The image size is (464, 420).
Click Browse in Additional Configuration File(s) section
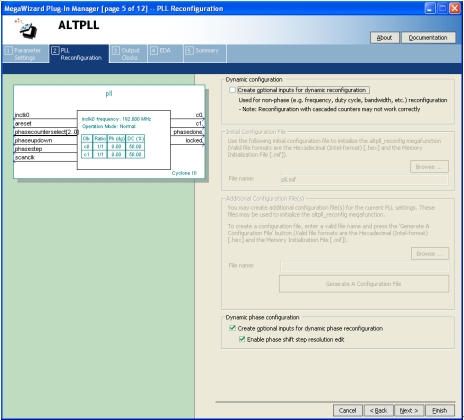tap(430, 254)
